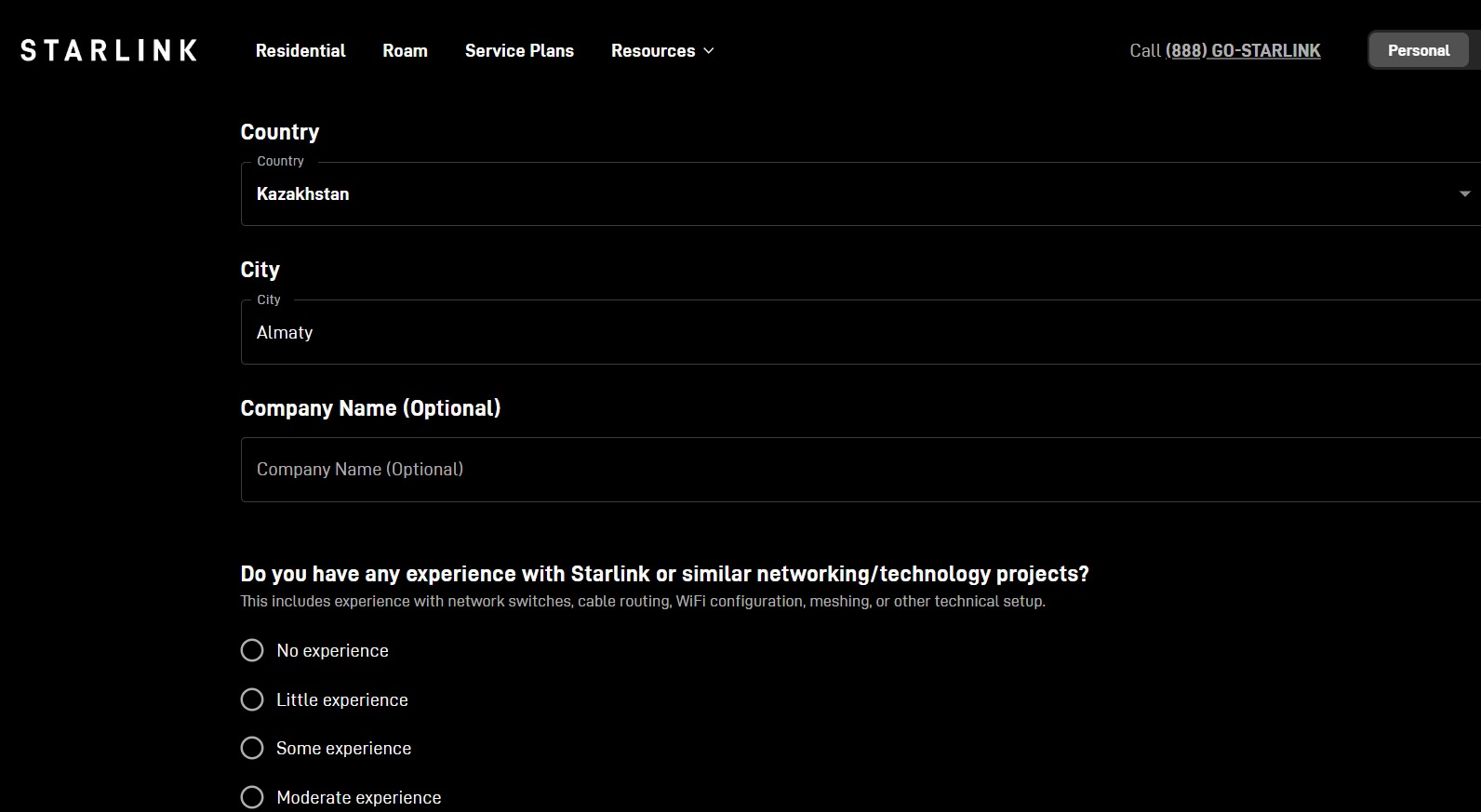Screen dimensions: 1481x812
Task: Select the Little experience radio button
Action: 252,699
